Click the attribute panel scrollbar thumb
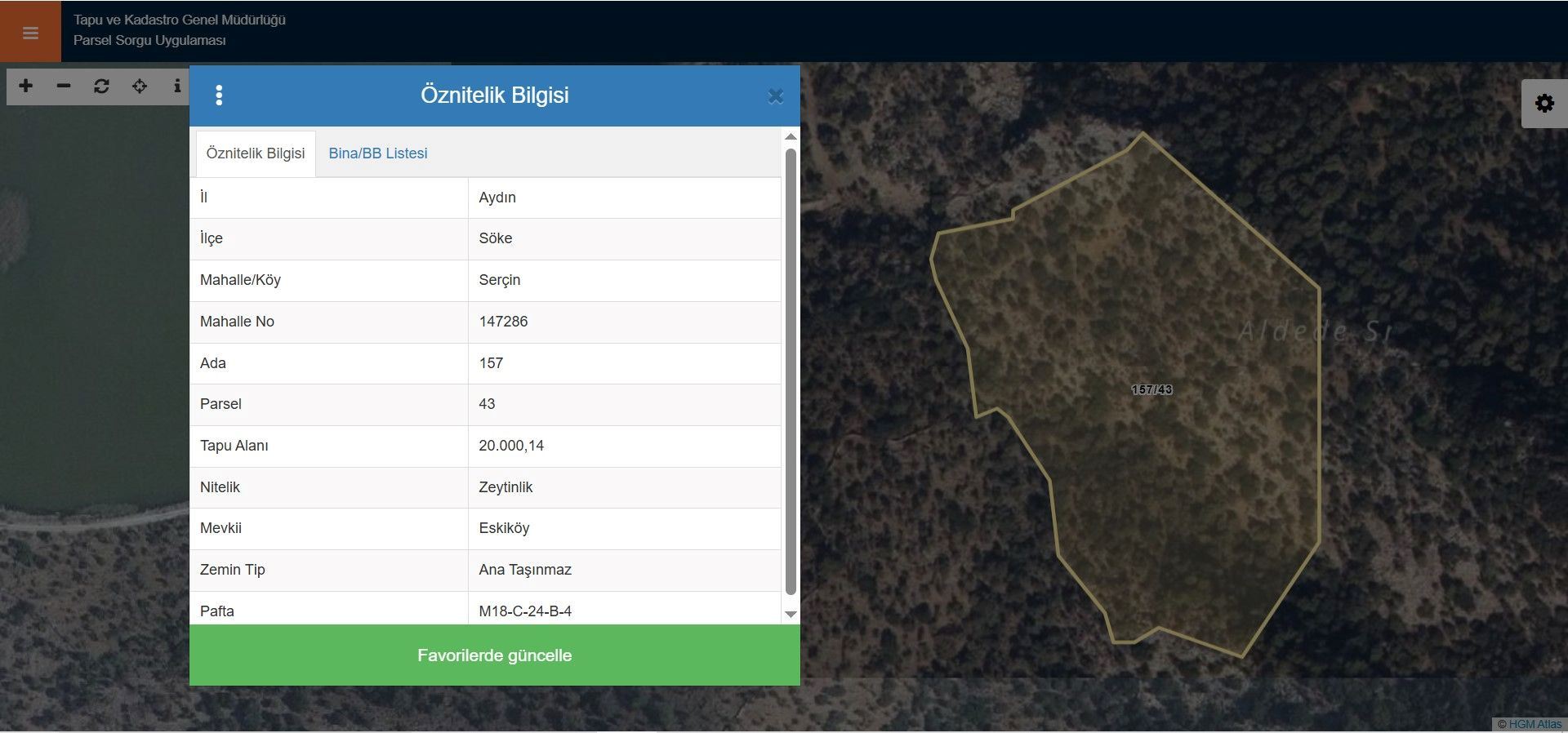1568x733 pixels. (x=791, y=371)
